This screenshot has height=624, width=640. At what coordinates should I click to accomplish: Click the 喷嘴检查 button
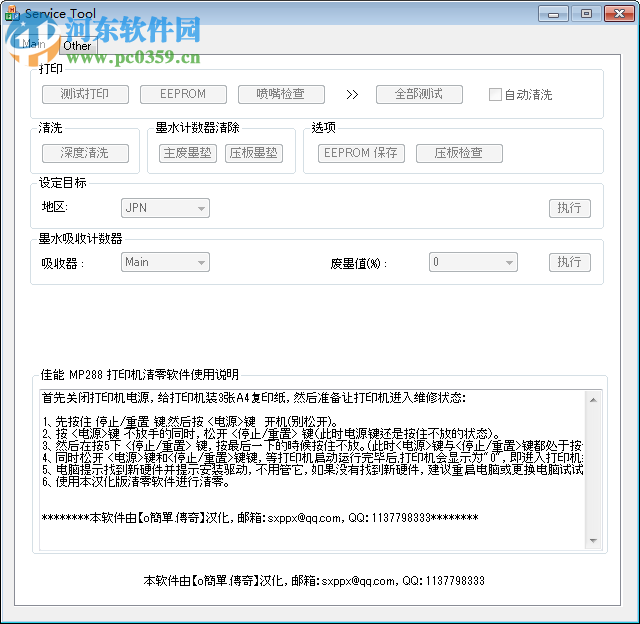pyautogui.click(x=281, y=94)
